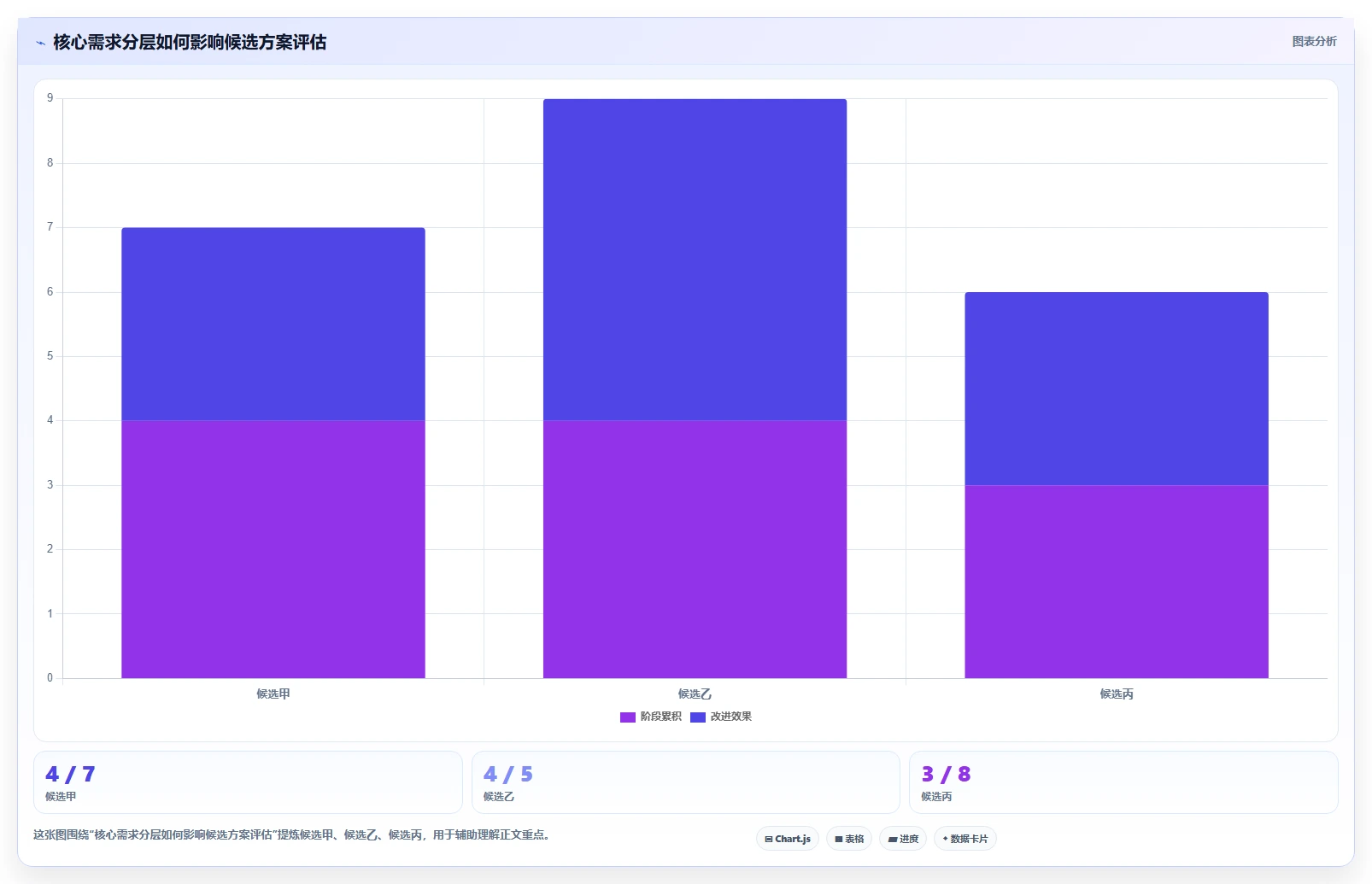Click the blue 改进效果 segment of 候选甲
Image resolution: width=1372 pixels, height=884 pixels.
(x=273, y=324)
